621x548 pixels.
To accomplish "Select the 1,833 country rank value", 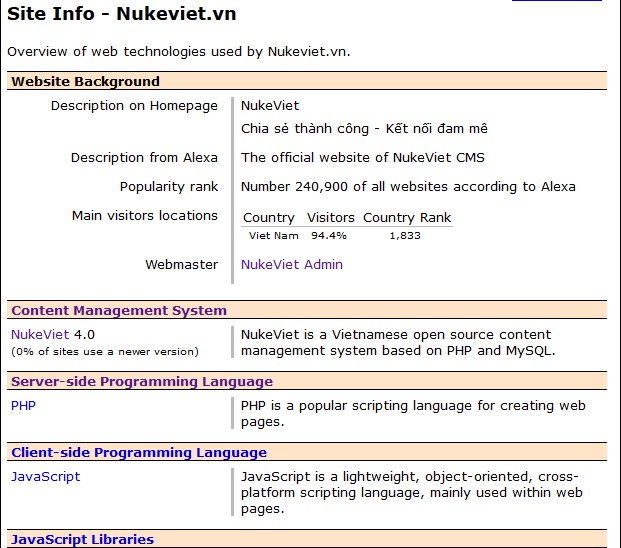I will point(405,236).
